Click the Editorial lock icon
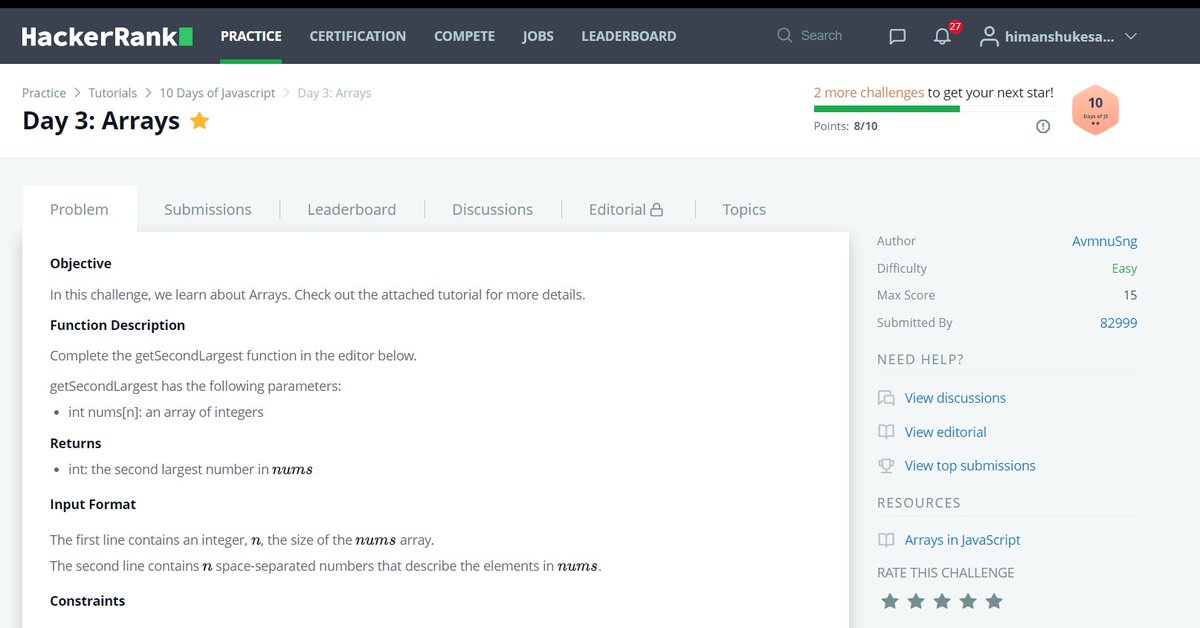This screenshot has width=1200, height=628. coord(657,210)
